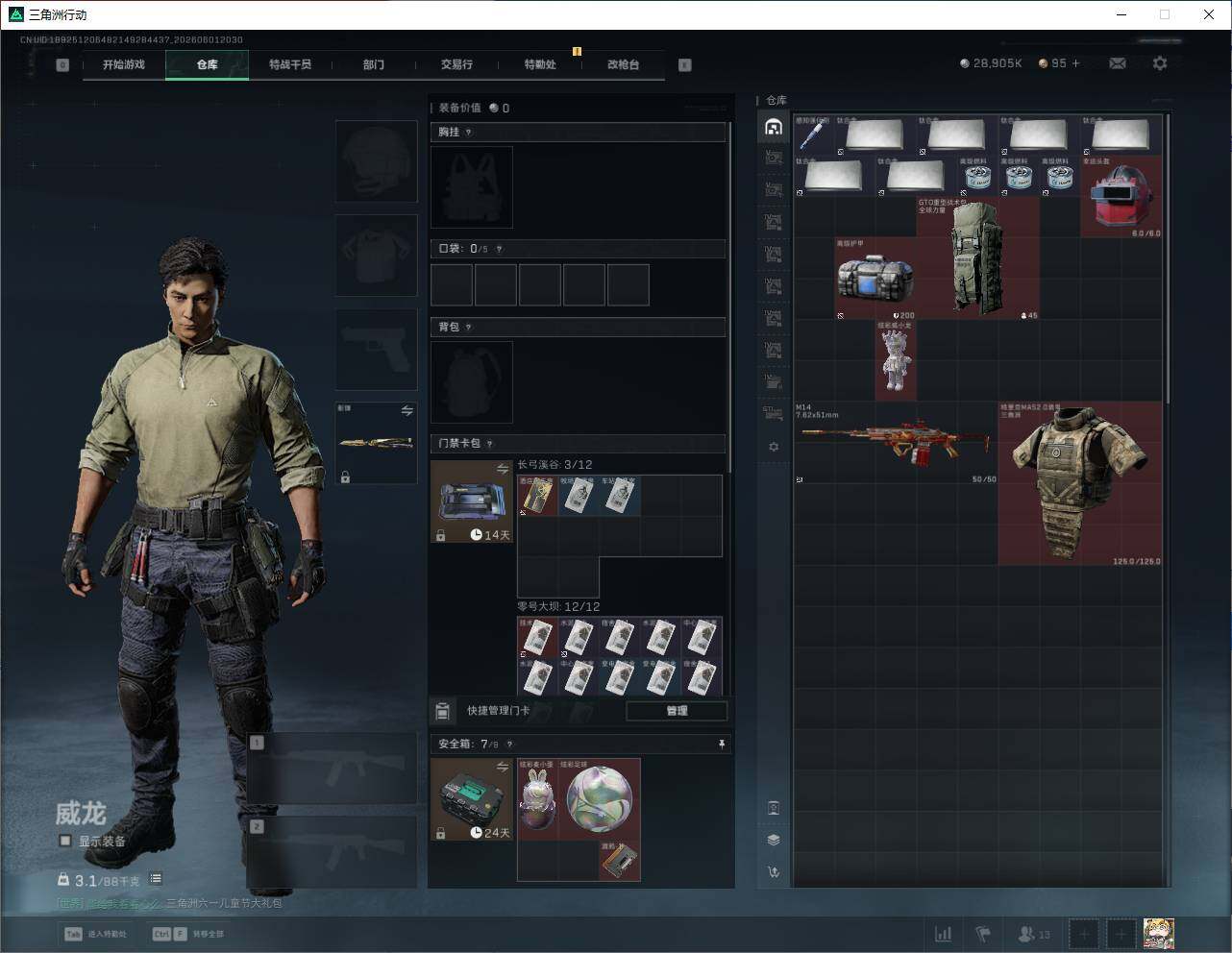
Task: Click the help icon next to 胸挂
Action: (469, 133)
